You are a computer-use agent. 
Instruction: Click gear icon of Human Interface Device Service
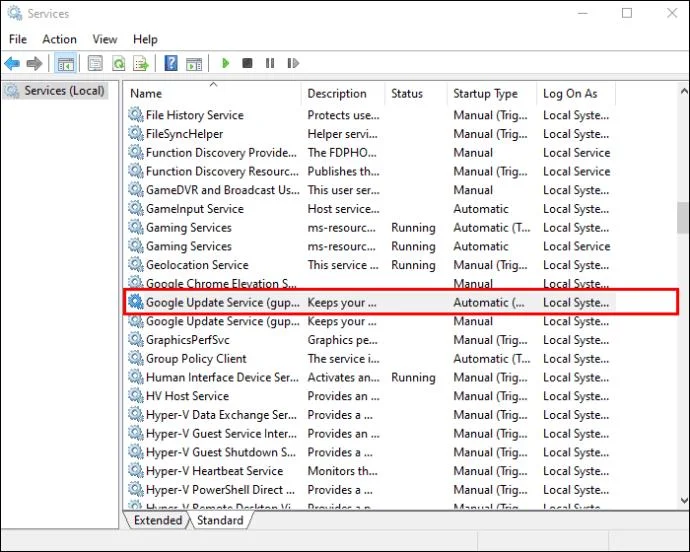(136, 377)
